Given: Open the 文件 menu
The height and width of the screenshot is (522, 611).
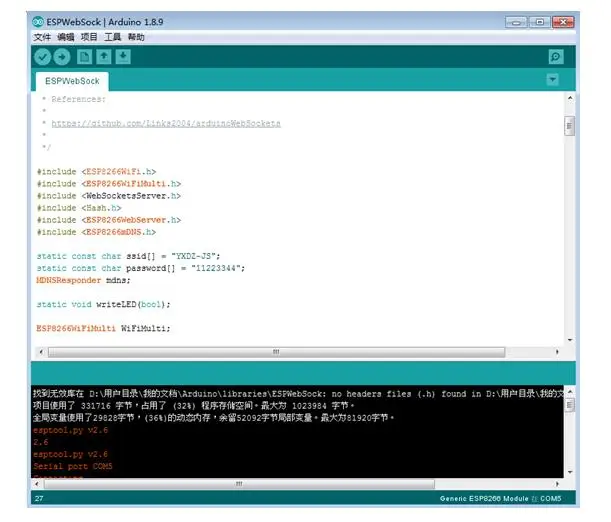Looking at the screenshot, I should tap(42, 37).
